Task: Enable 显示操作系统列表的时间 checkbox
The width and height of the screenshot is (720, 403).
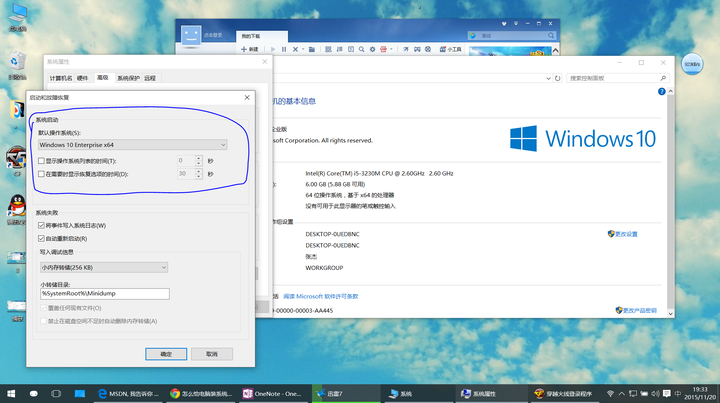Action: coord(41,161)
